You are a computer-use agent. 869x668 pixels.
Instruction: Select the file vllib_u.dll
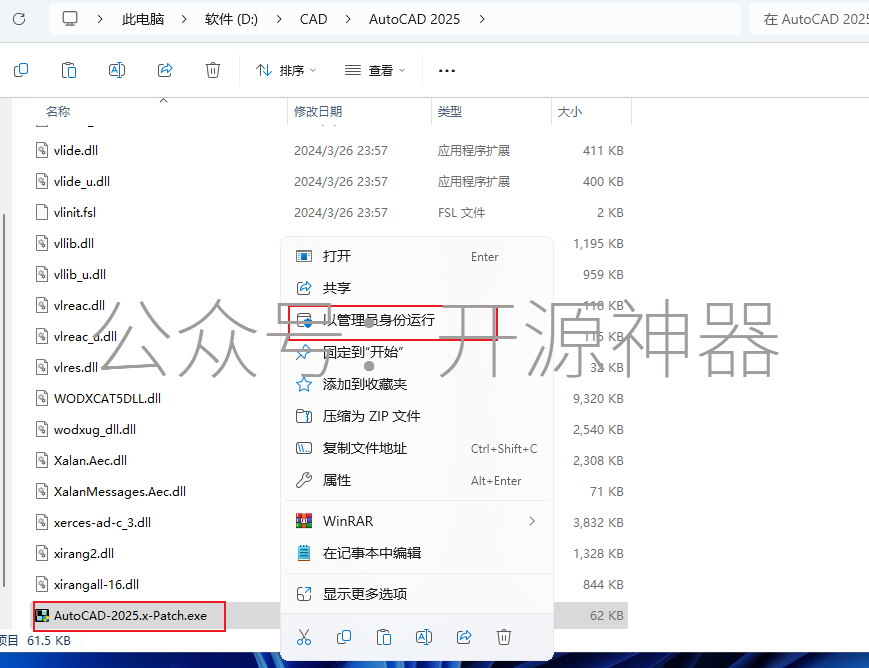(x=80, y=274)
